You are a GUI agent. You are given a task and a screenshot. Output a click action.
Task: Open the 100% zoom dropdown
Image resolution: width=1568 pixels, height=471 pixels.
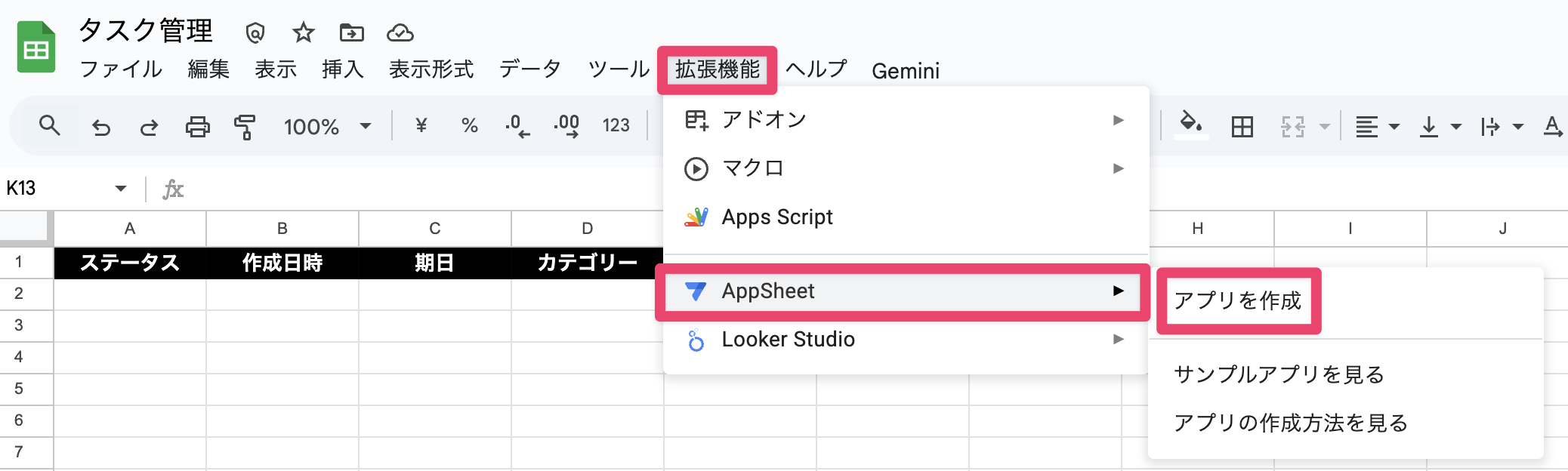[x=326, y=127]
